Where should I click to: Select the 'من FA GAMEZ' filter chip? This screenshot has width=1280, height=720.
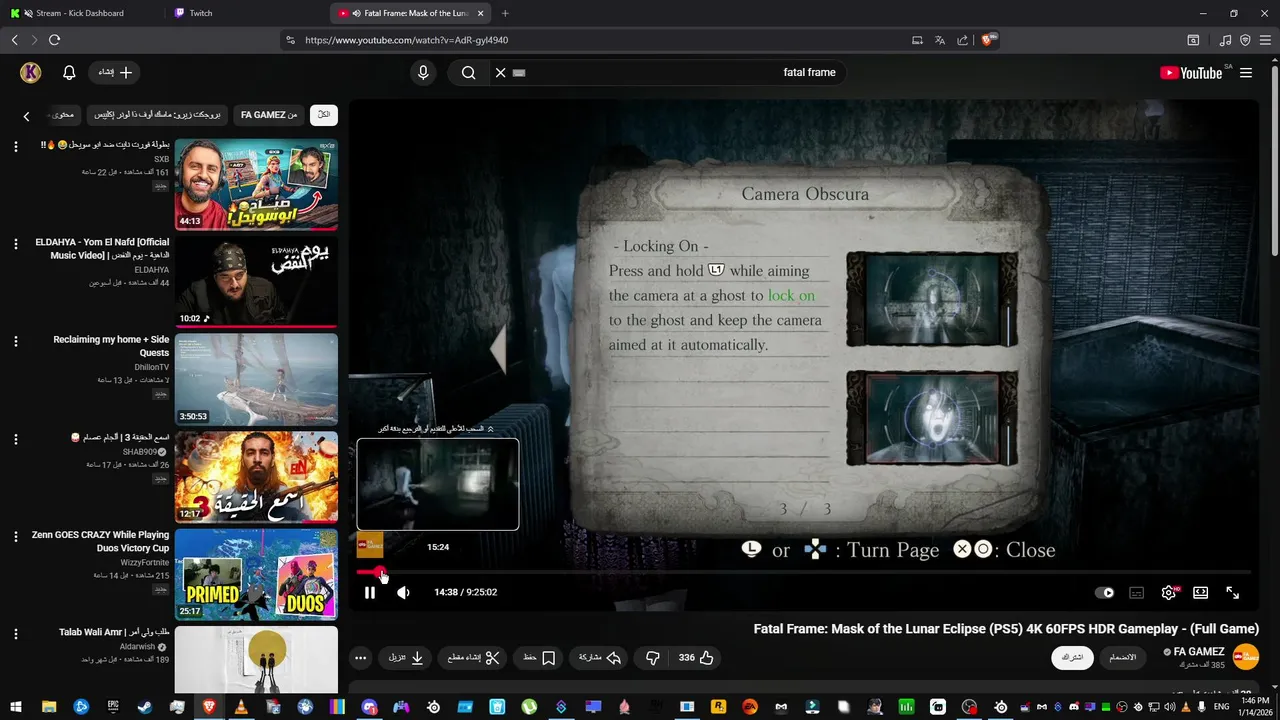pyautogui.click(x=269, y=115)
